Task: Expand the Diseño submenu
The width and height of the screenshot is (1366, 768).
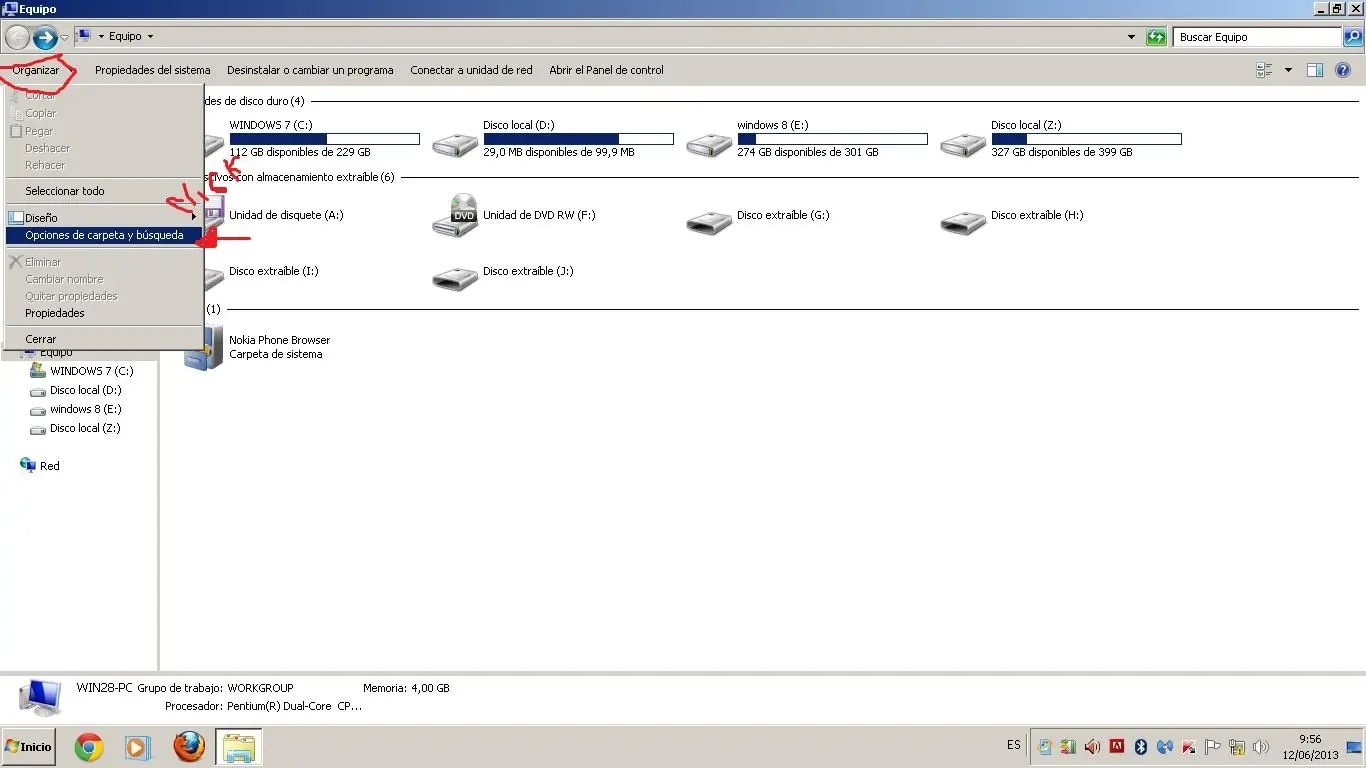Action: tap(104, 217)
